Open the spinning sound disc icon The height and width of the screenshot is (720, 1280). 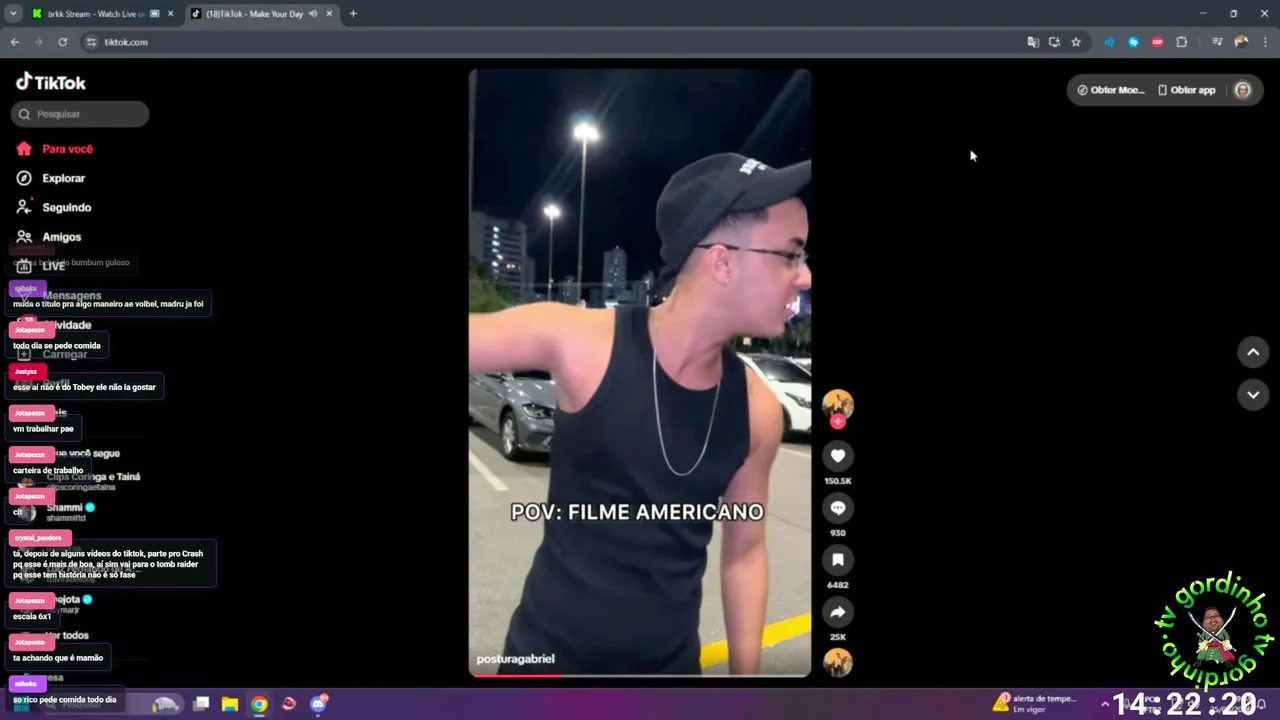click(838, 663)
